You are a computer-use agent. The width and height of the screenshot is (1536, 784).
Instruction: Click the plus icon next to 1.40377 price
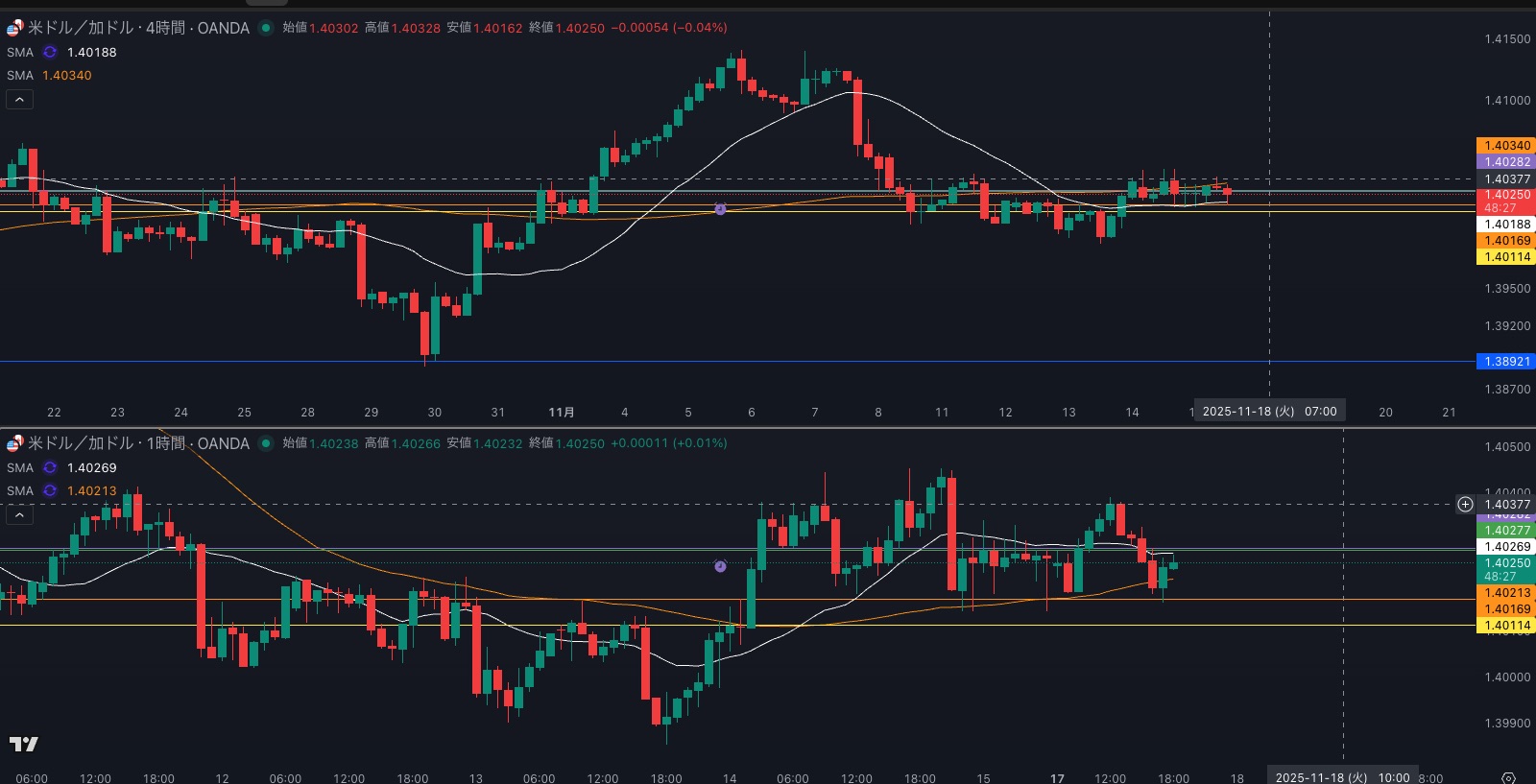(x=1465, y=504)
